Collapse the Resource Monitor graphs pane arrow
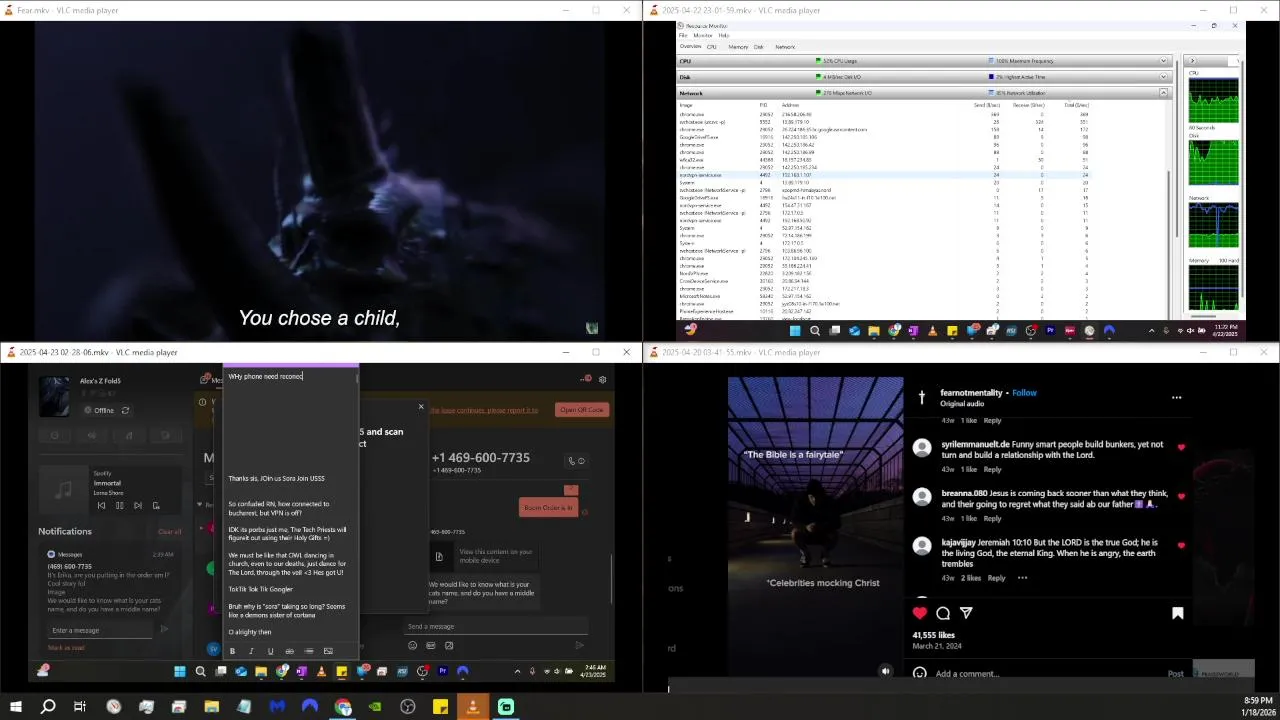 tap(1192, 61)
